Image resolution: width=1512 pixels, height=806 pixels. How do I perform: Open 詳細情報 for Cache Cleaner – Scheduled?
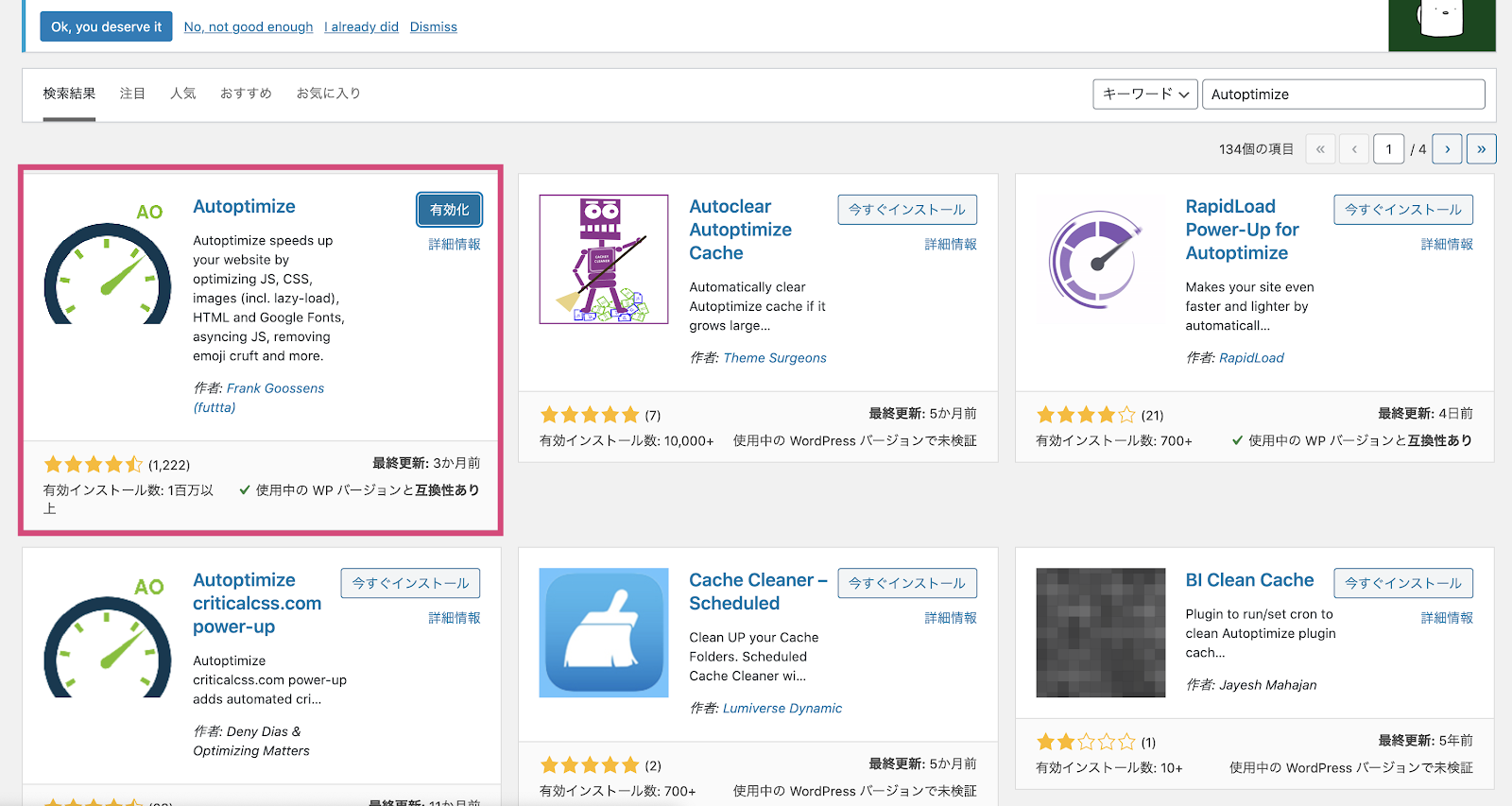point(951,618)
